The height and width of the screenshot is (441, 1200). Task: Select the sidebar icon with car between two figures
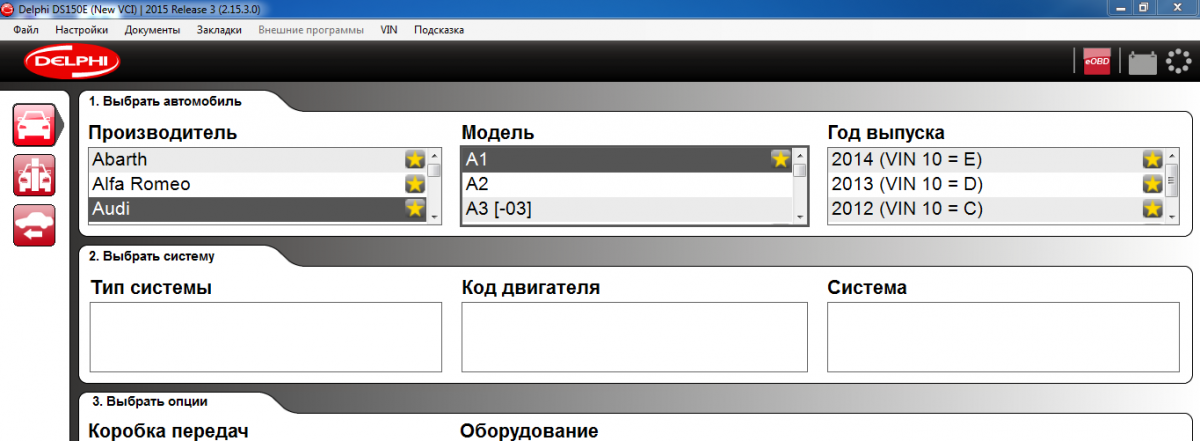(34, 174)
